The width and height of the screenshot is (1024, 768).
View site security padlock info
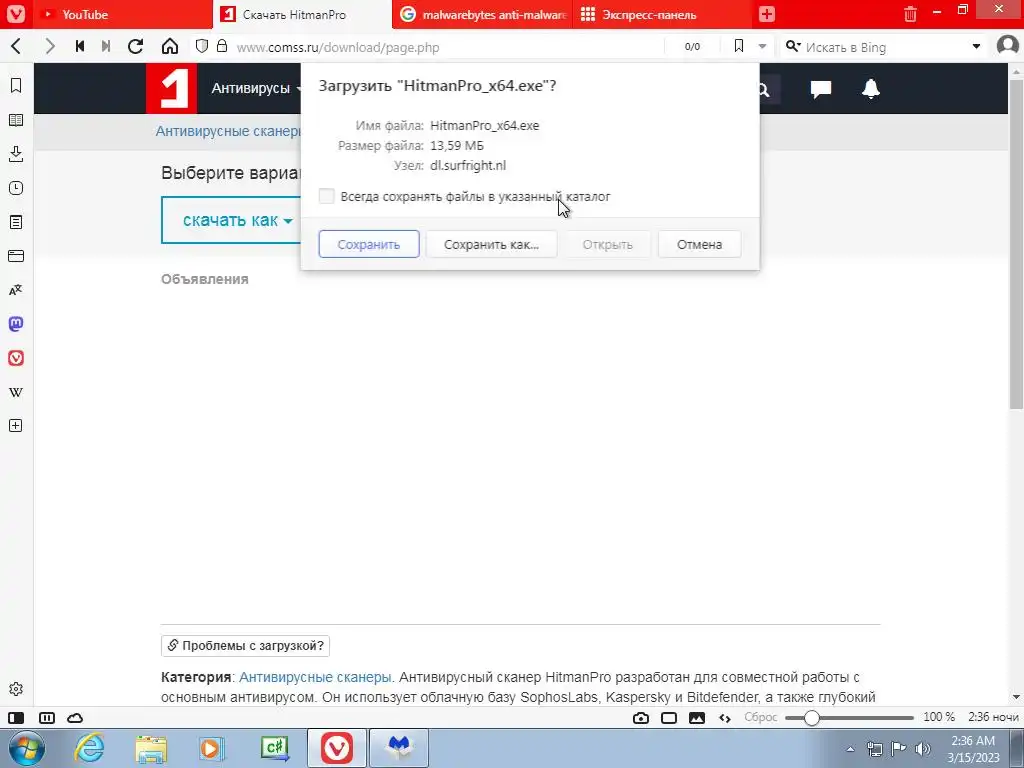coord(222,46)
